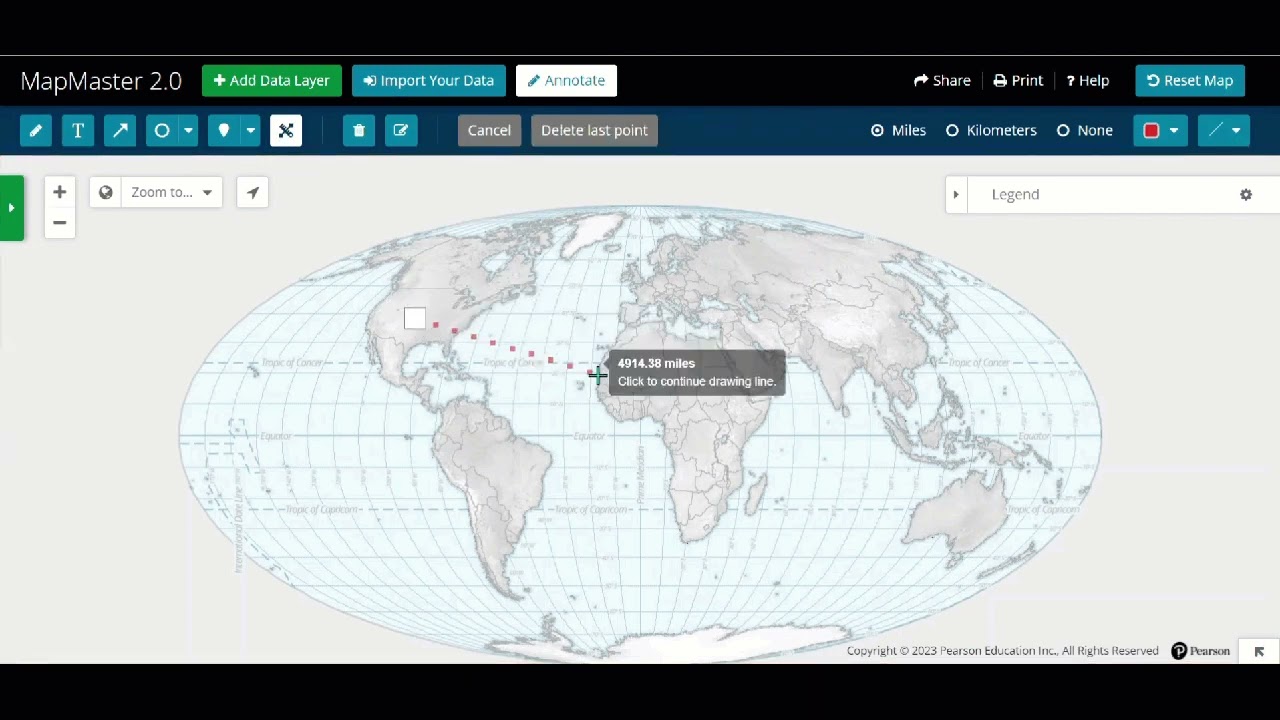Click the line style icon
This screenshot has width=1280, height=720.
point(1215,130)
